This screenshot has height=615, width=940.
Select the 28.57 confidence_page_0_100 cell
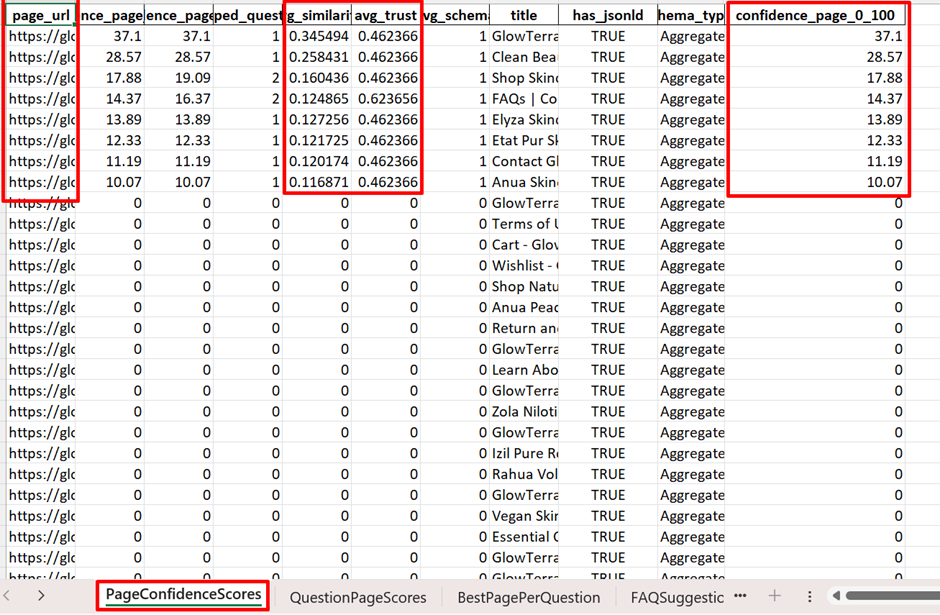coord(815,57)
